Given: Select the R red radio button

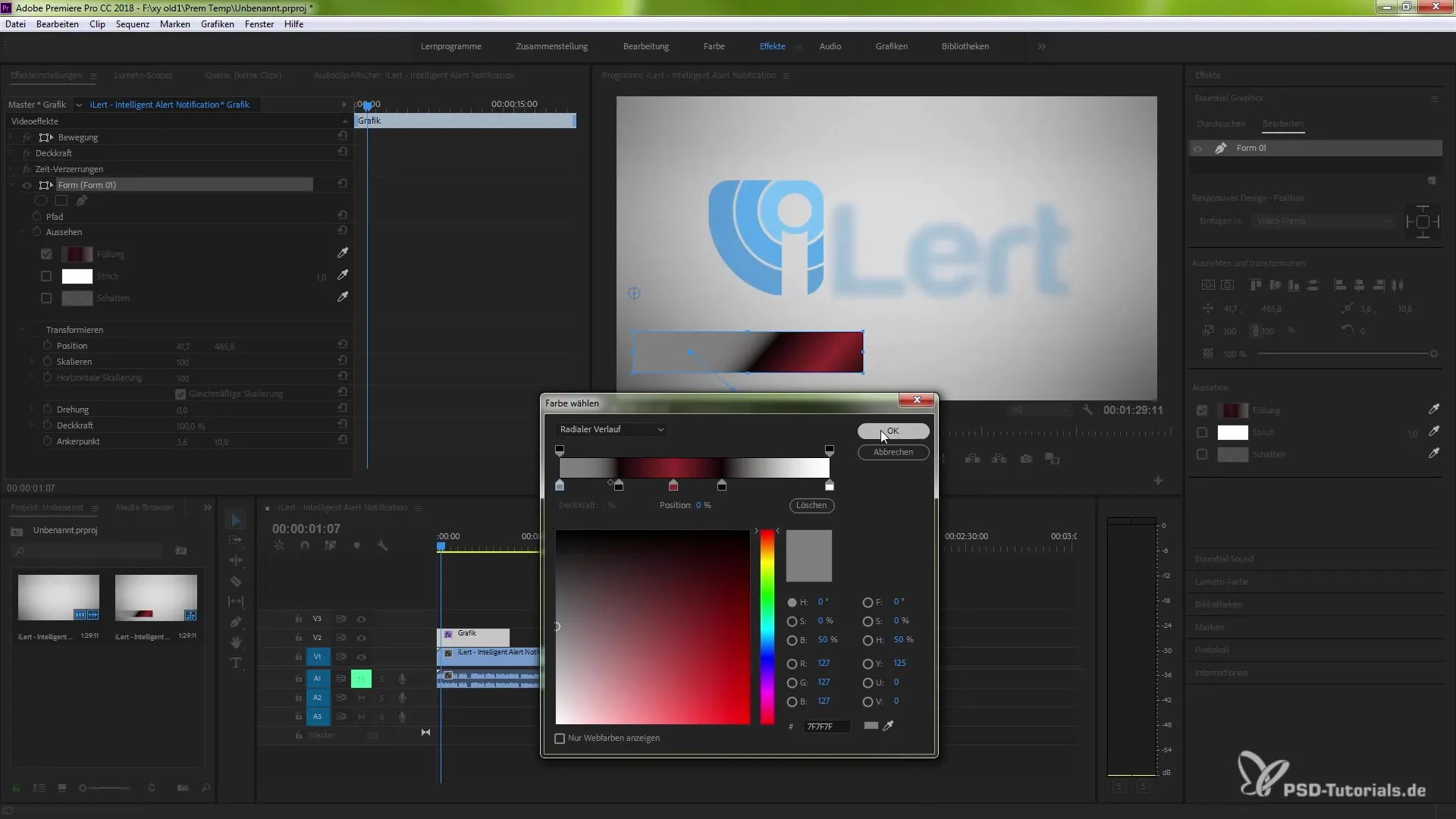Looking at the screenshot, I should (792, 664).
